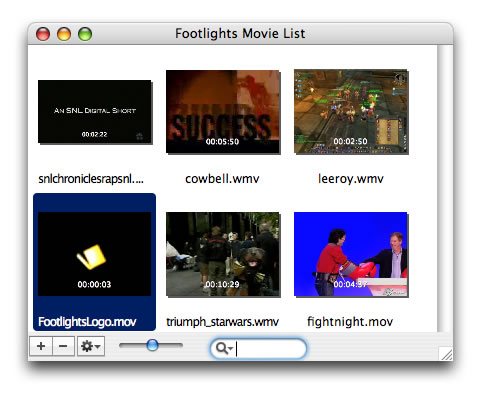
Task: Select the fightnight.mov thumbnail
Action: [x=351, y=254]
